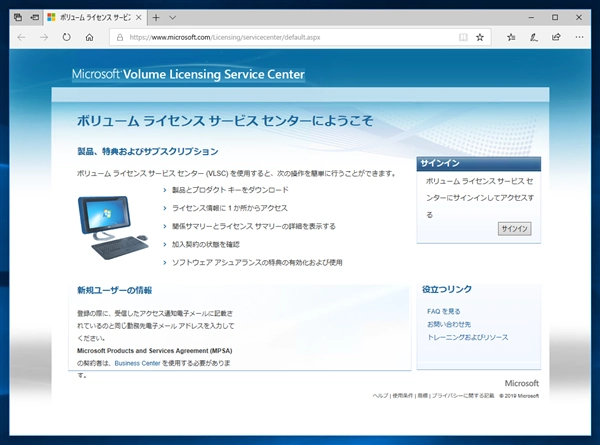Share this page icon

[556, 37]
